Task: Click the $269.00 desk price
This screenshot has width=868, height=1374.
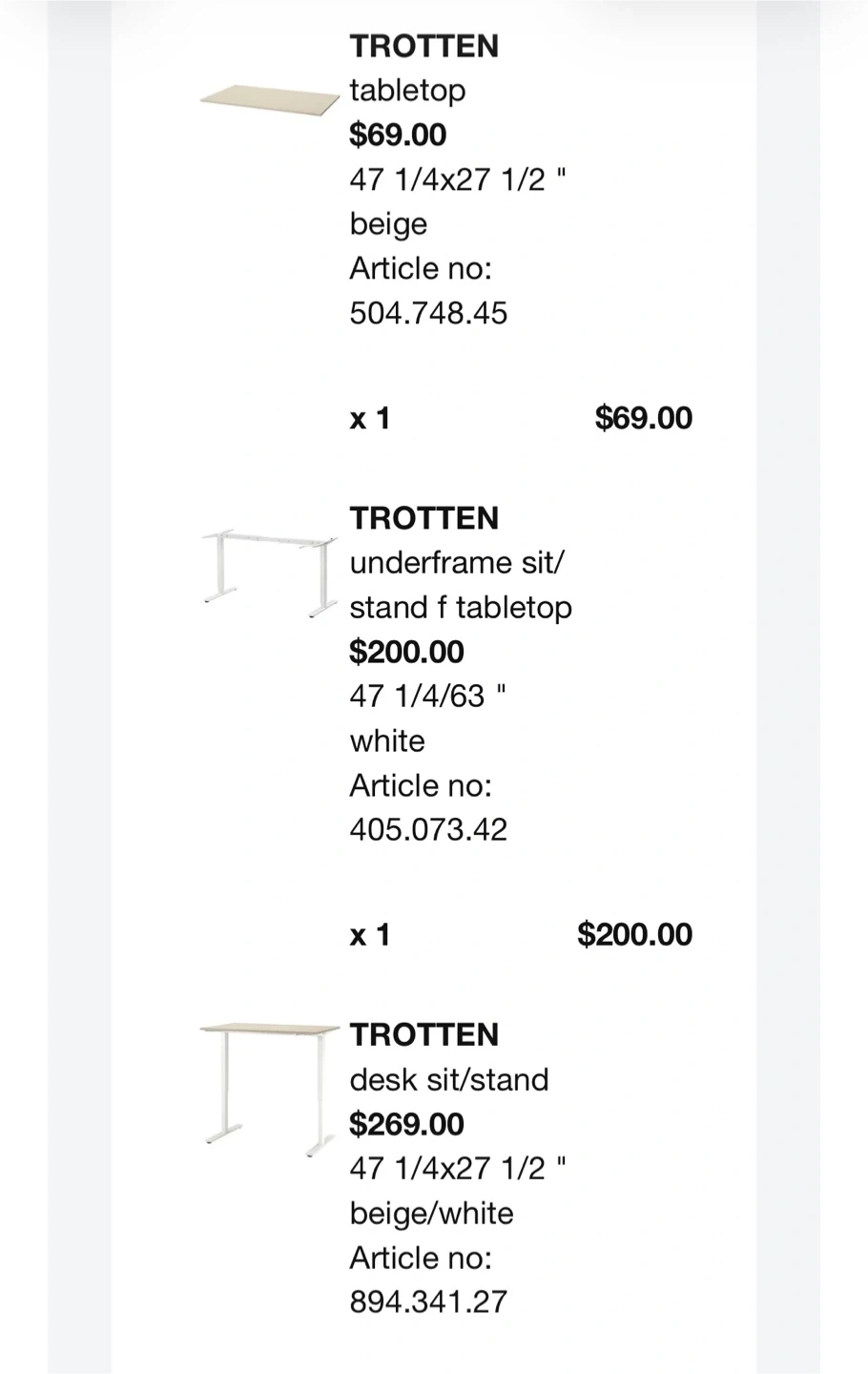Action: click(406, 1124)
